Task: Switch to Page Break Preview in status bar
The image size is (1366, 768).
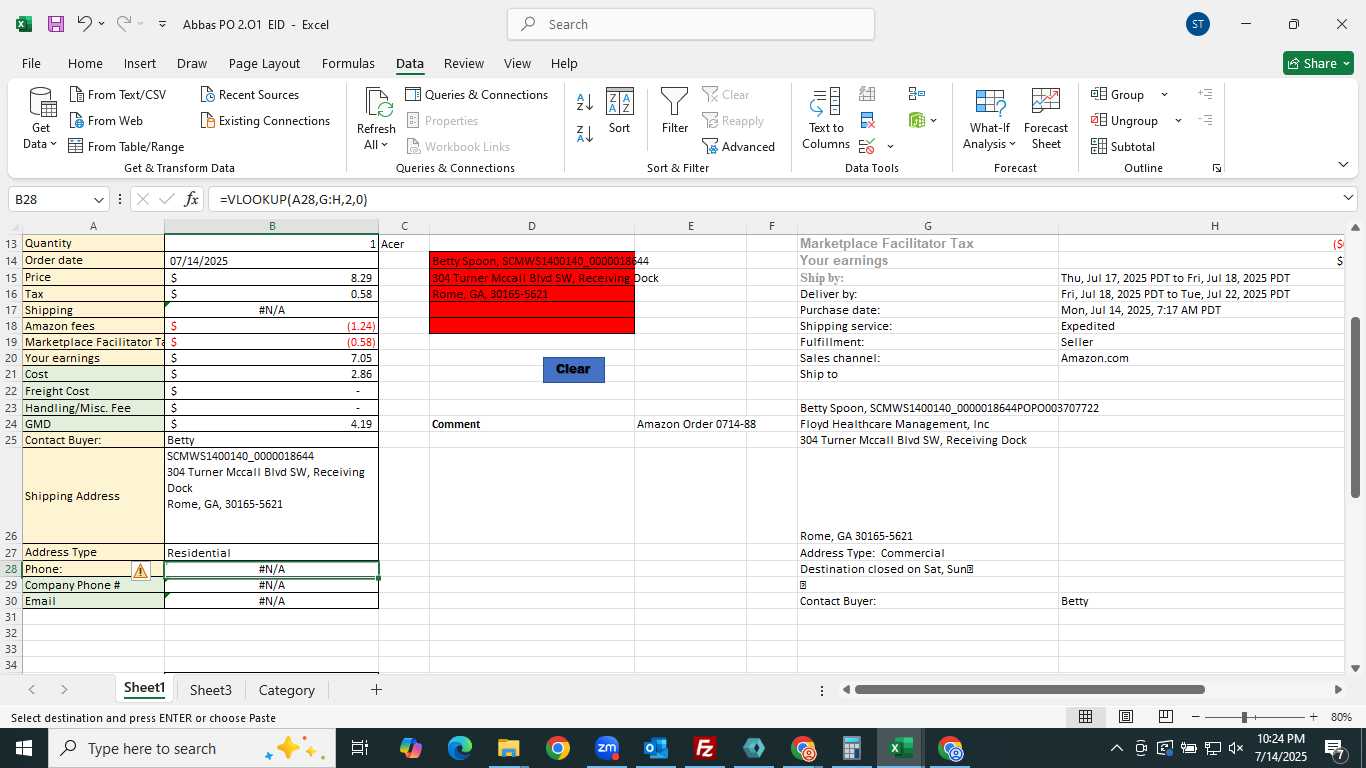Action: point(1165,717)
